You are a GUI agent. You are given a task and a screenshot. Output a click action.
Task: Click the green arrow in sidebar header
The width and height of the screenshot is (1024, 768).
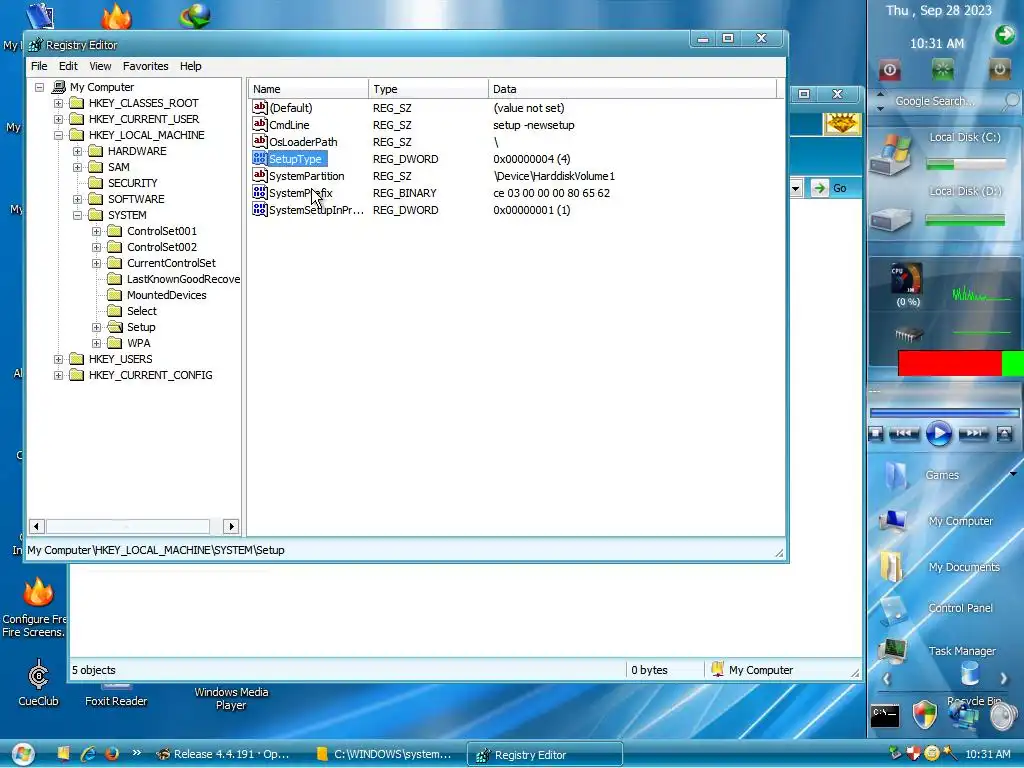1005,34
